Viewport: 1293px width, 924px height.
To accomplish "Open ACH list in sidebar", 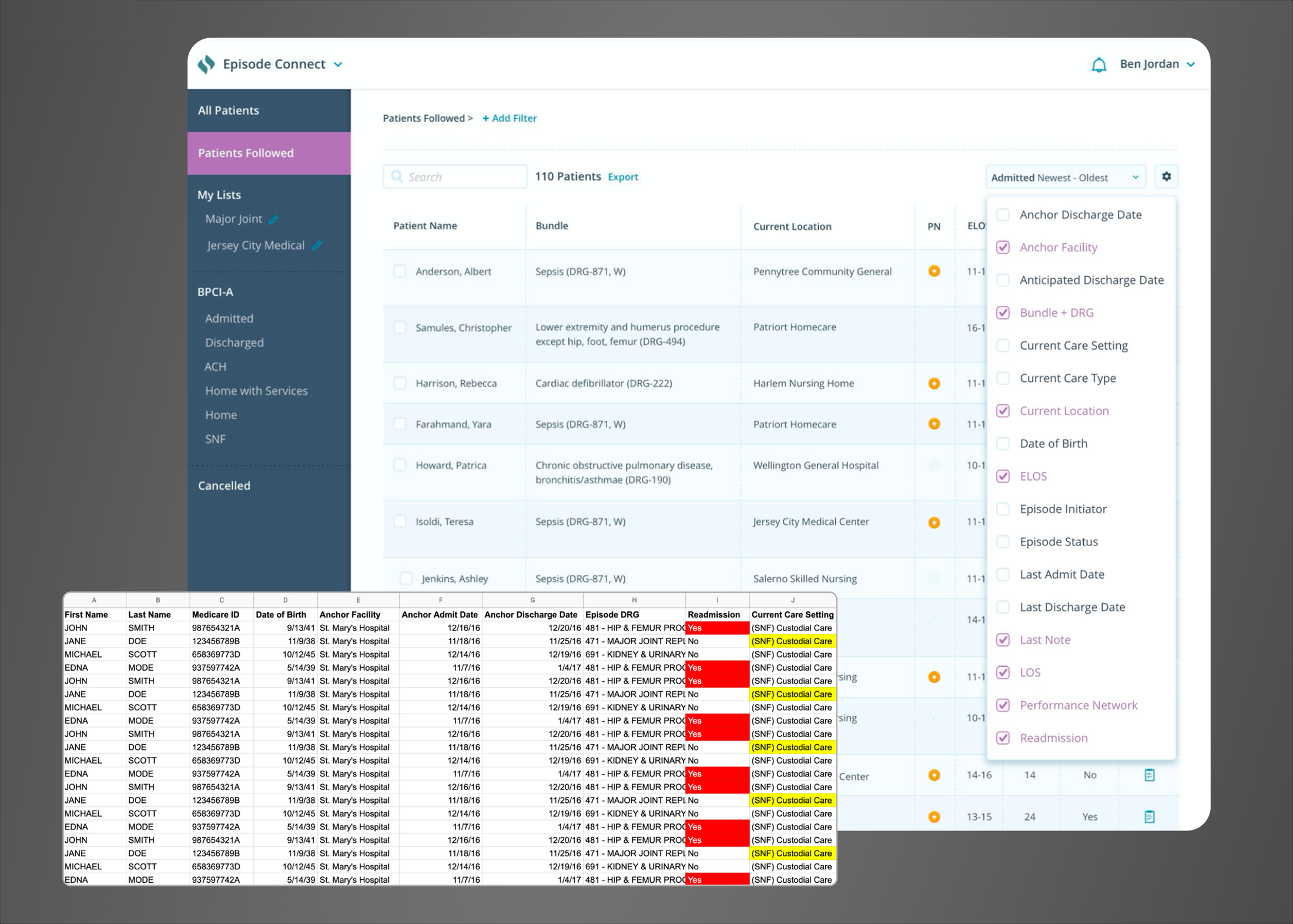I will click(x=215, y=367).
